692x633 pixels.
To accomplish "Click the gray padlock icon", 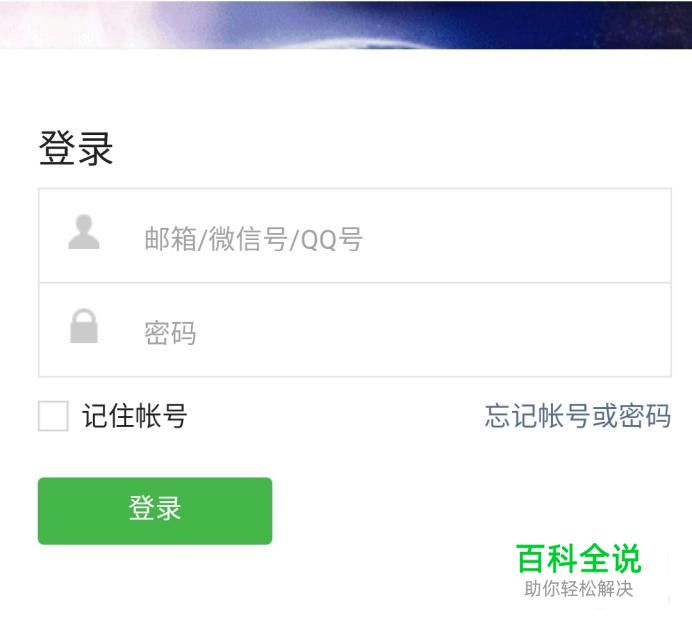I will pyautogui.click(x=84, y=326).
